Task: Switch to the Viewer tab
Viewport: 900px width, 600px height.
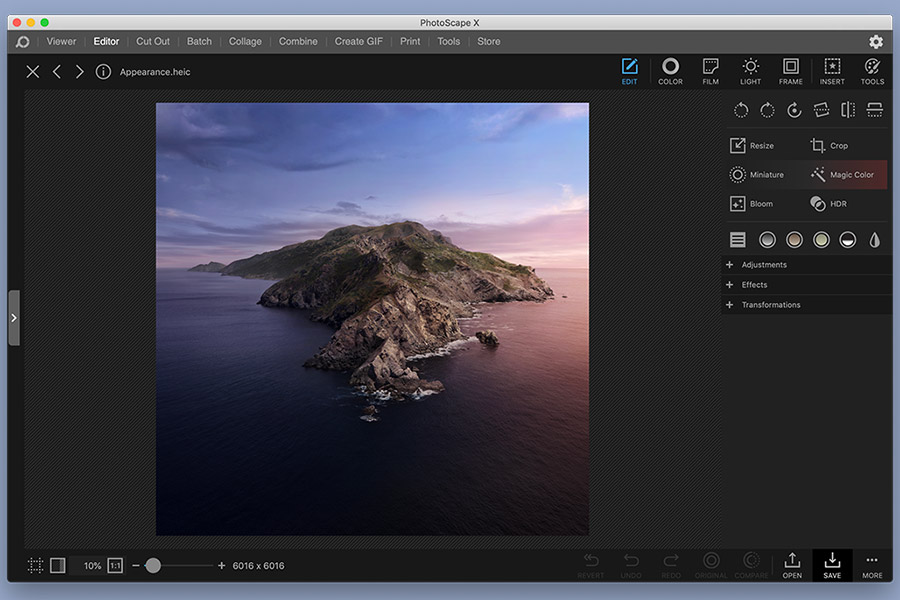Action: (x=61, y=41)
